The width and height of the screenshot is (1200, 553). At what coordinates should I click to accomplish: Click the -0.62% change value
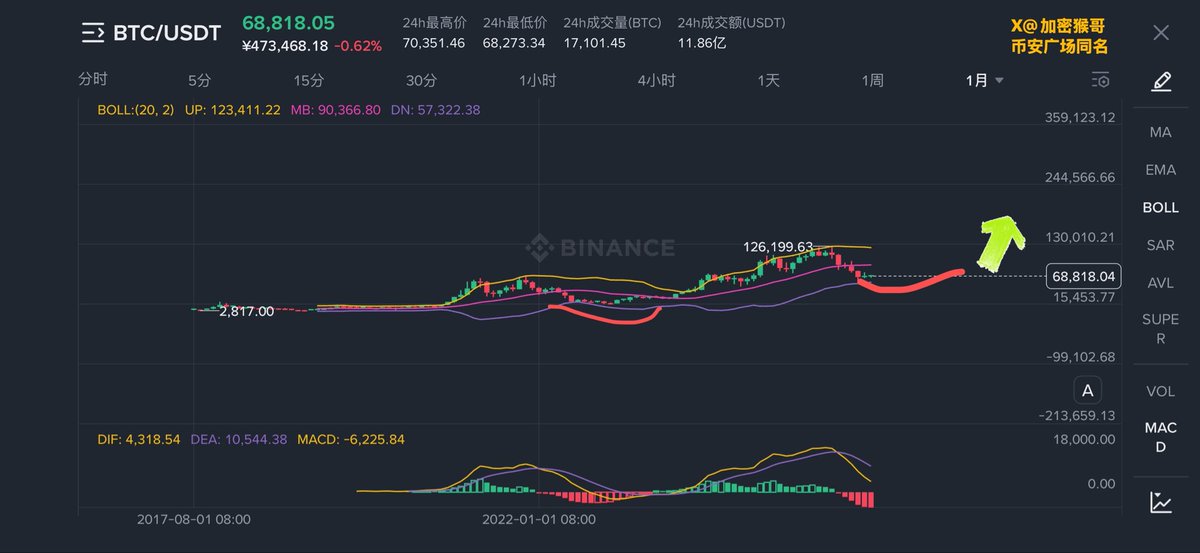point(359,45)
